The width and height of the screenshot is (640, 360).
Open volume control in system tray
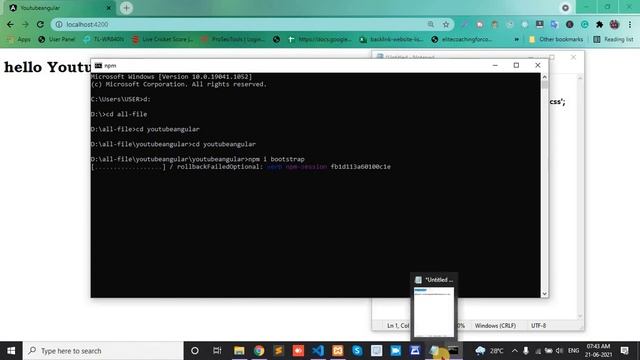tap(560, 351)
